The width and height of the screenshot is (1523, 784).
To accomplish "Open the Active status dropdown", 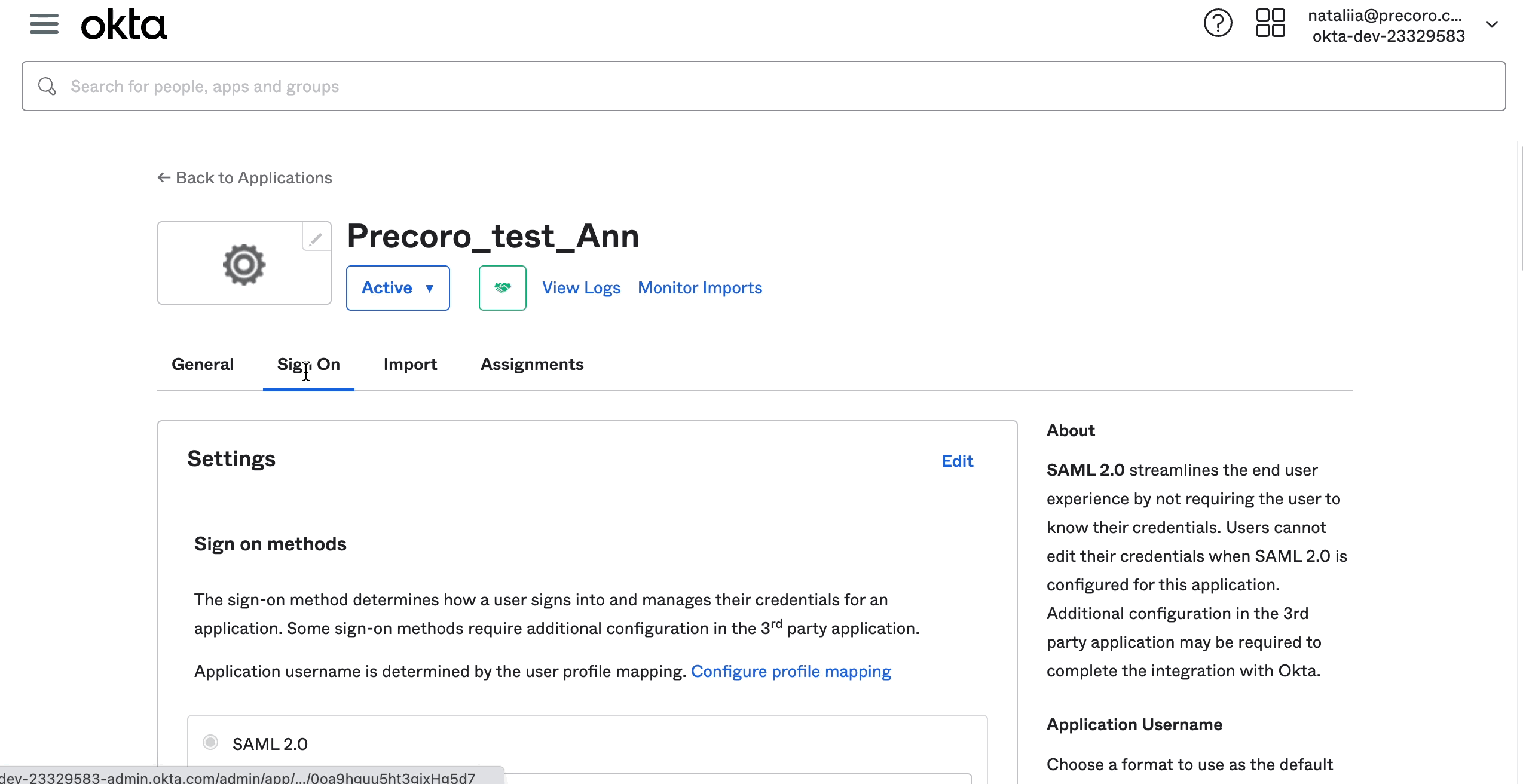I will [398, 288].
